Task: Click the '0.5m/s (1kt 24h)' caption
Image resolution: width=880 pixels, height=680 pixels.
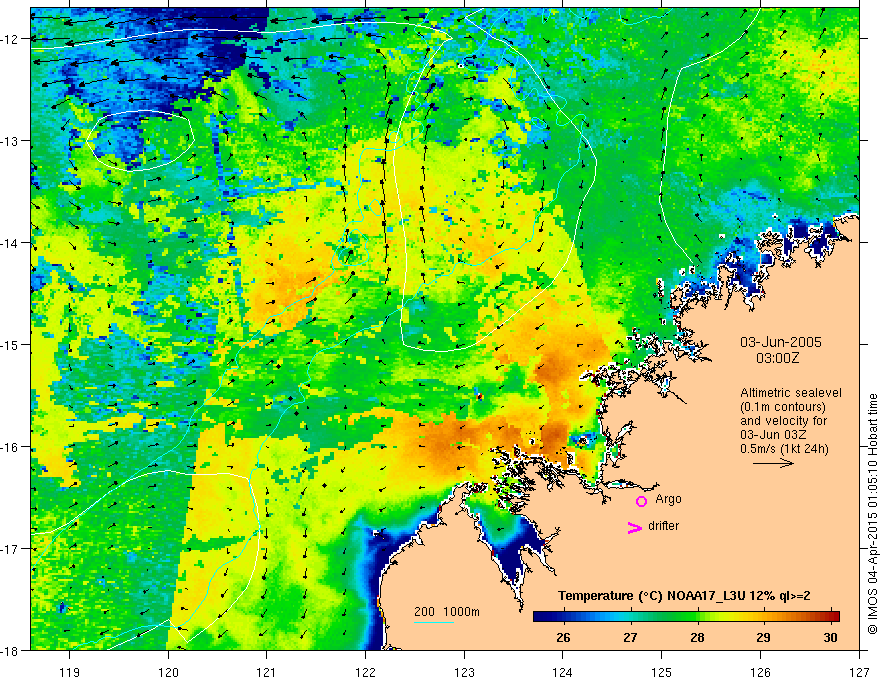Action: [x=784, y=449]
